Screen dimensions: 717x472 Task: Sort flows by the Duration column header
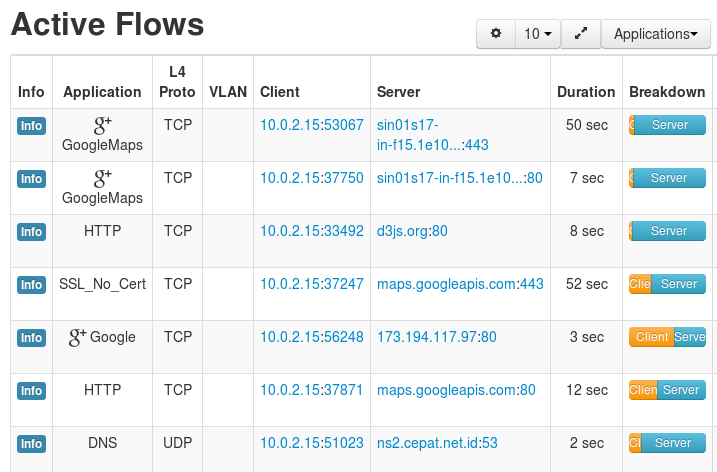click(586, 92)
